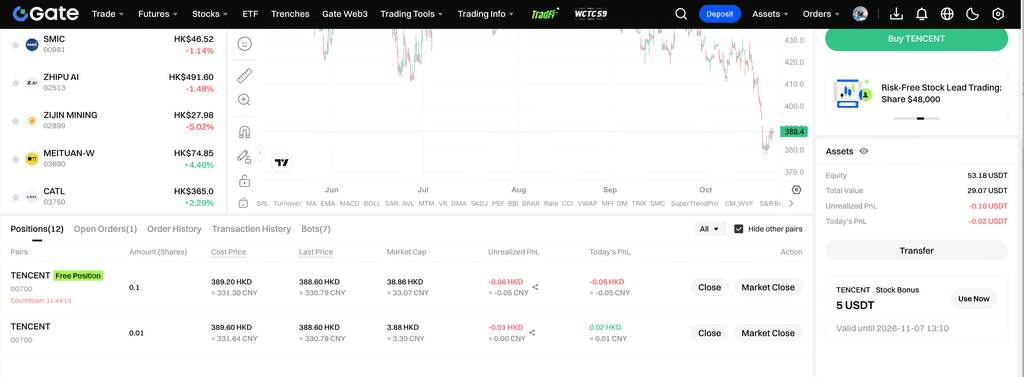Collapse the drawing toolbar with the side arrow
This screenshot has width=1024, height=377.
tap(260, 153)
